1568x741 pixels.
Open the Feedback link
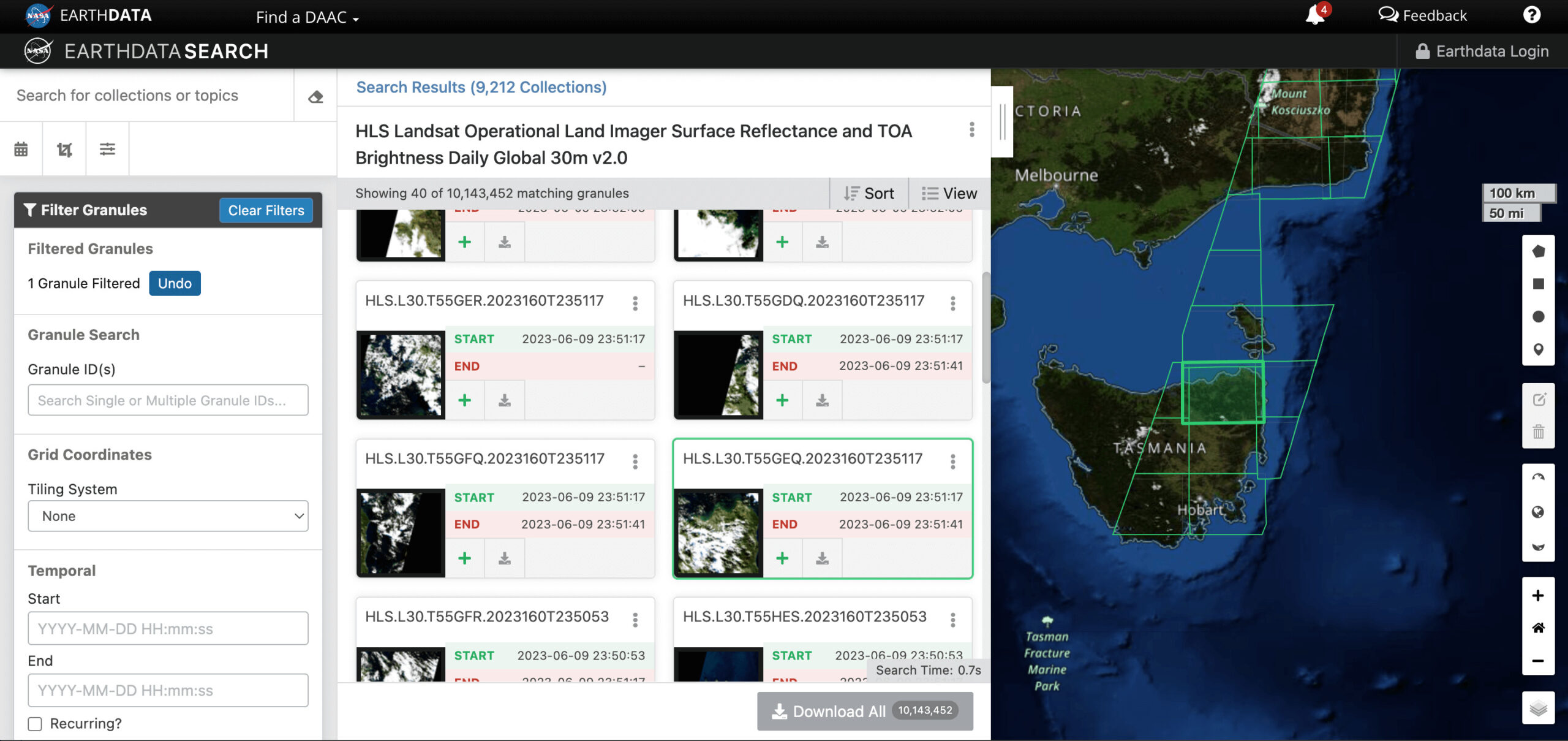coord(1422,15)
